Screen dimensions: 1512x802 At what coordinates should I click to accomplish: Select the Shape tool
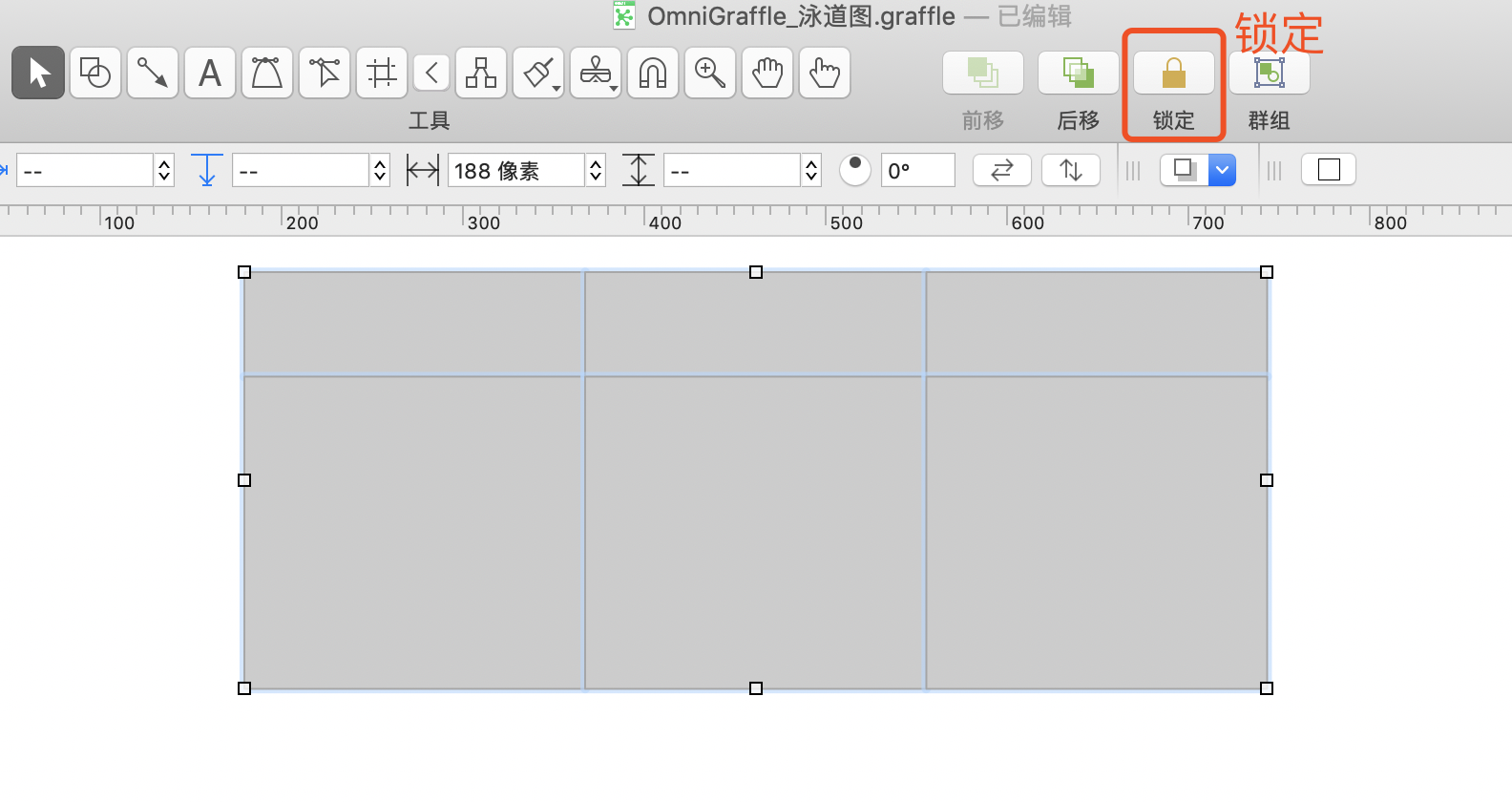coord(95,73)
